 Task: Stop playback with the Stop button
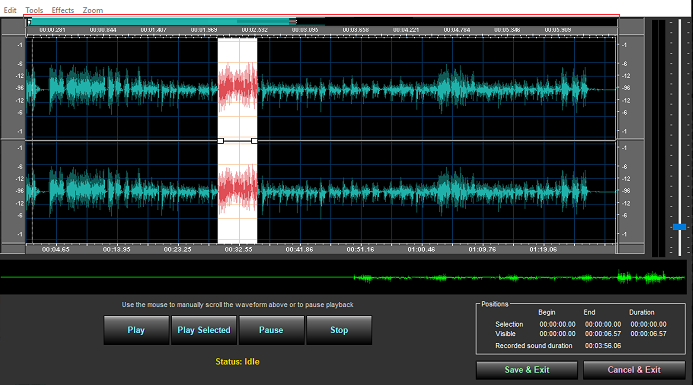(339, 330)
